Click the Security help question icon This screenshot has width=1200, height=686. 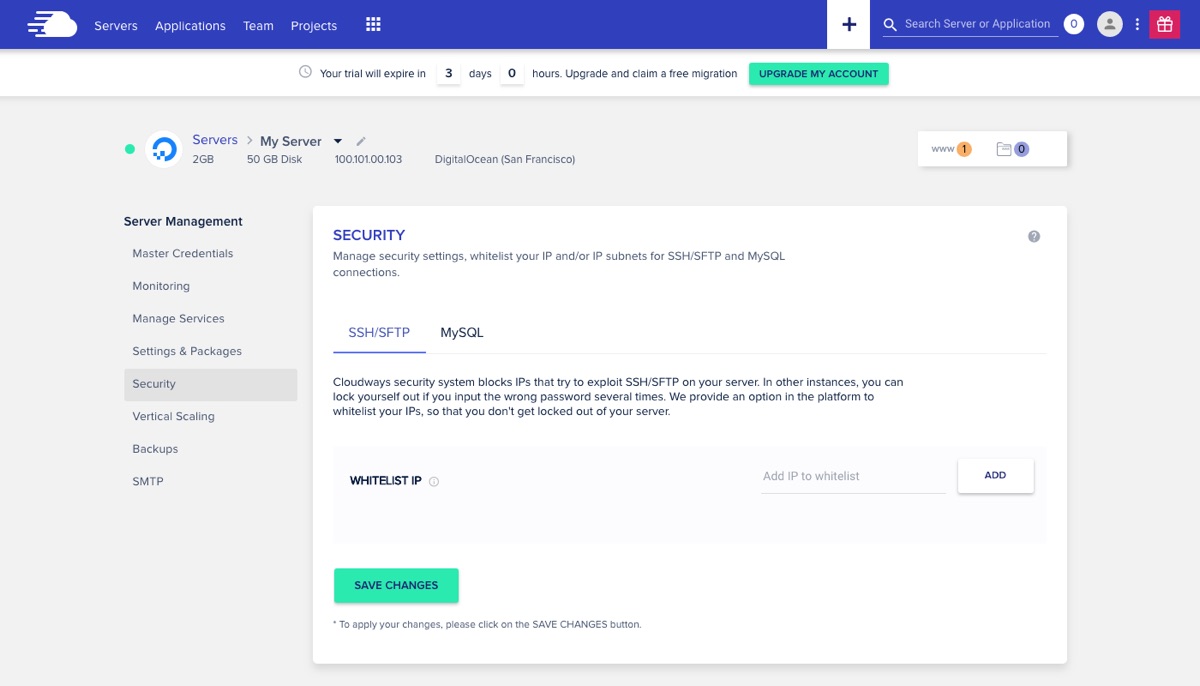click(1034, 236)
